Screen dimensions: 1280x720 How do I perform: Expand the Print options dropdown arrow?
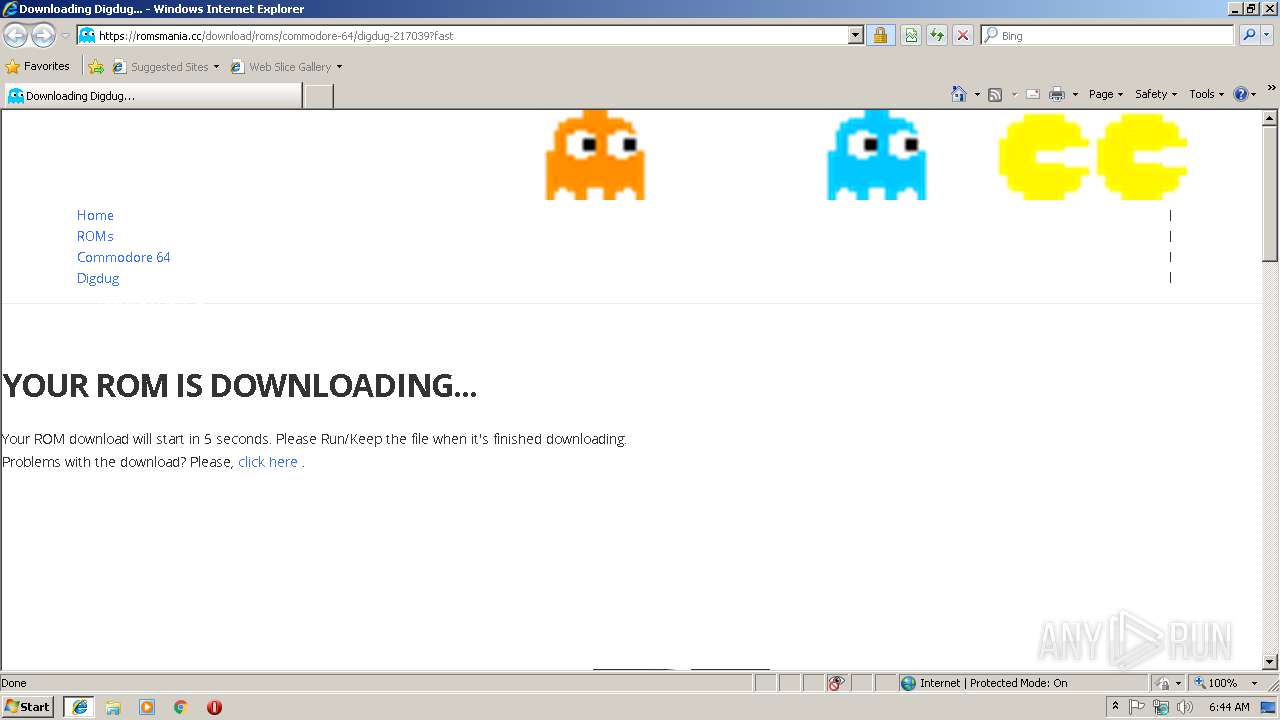pos(1075,94)
